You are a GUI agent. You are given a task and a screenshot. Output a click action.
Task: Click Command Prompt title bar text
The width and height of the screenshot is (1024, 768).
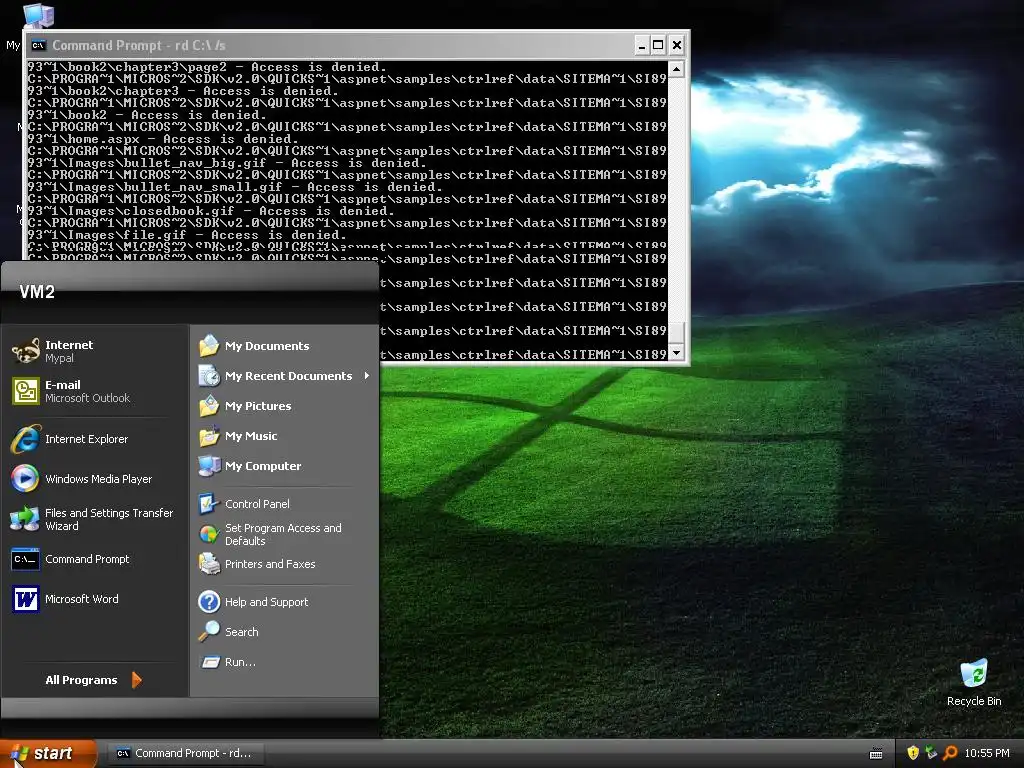pyautogui.click(x=138, y=45)
